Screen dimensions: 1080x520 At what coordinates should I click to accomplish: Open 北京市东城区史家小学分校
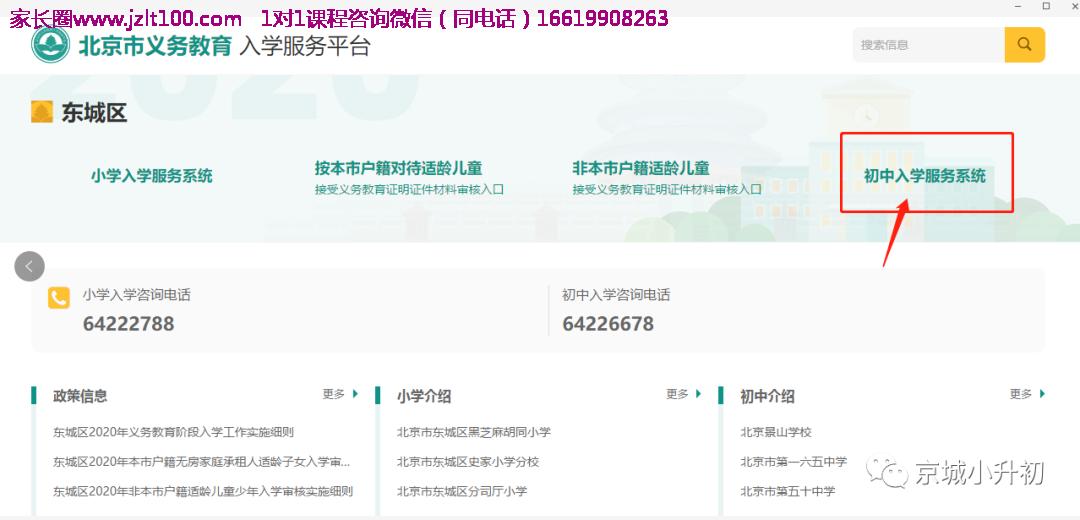[x=468, y=461]
